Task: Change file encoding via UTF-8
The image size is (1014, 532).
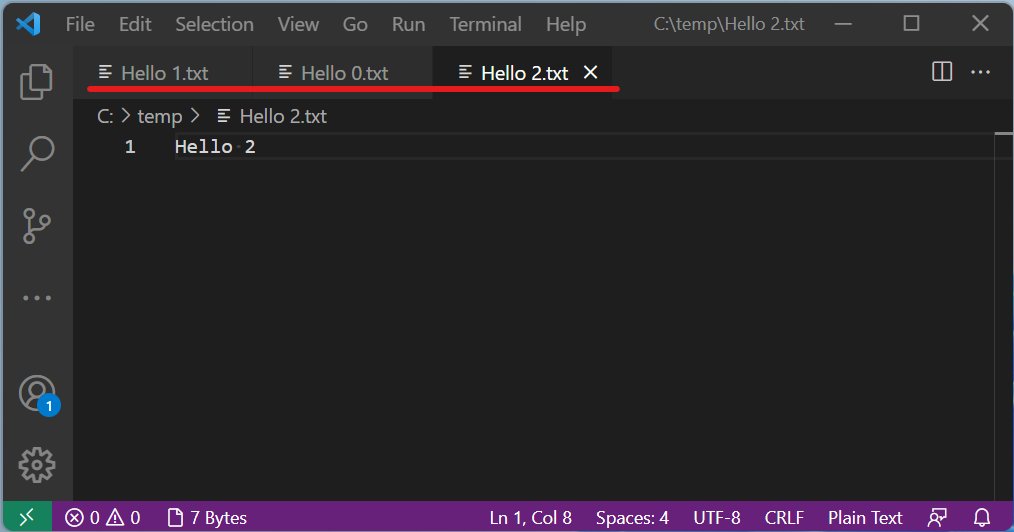Action: pyautogui.click(x=717, y=518)
